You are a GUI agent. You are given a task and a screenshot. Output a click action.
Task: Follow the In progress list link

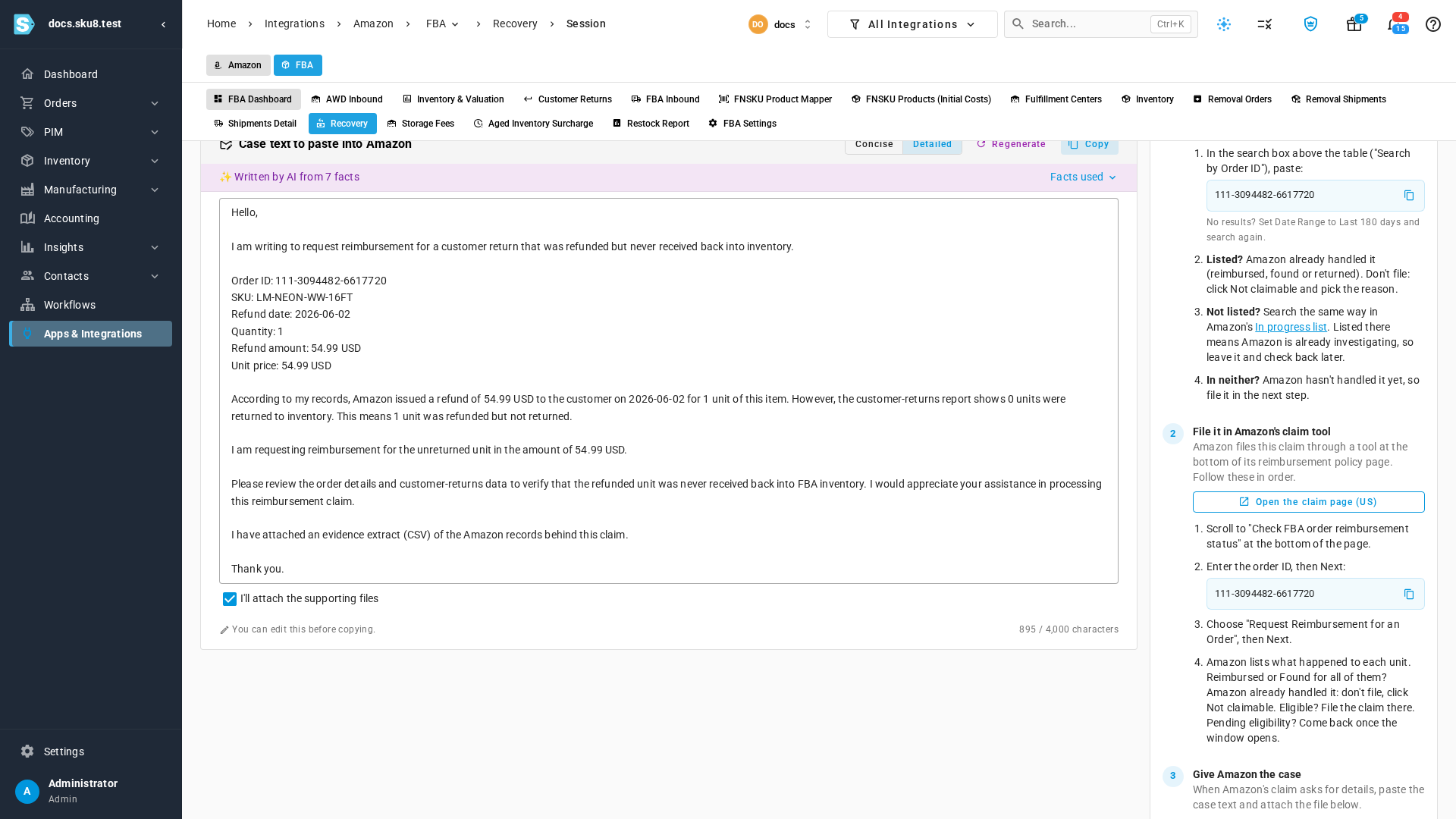coord(1291,327)
